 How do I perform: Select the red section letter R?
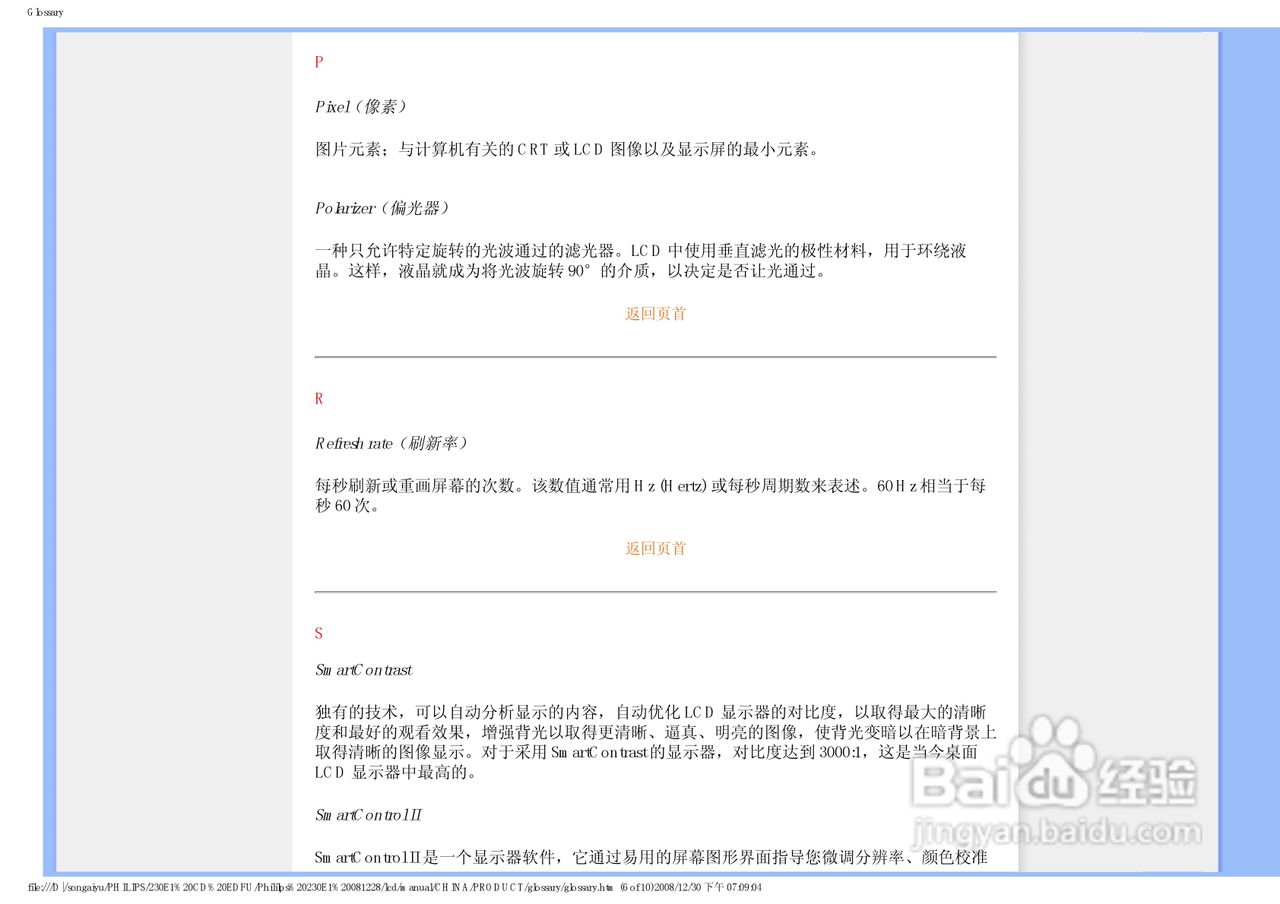pos(319,399)
